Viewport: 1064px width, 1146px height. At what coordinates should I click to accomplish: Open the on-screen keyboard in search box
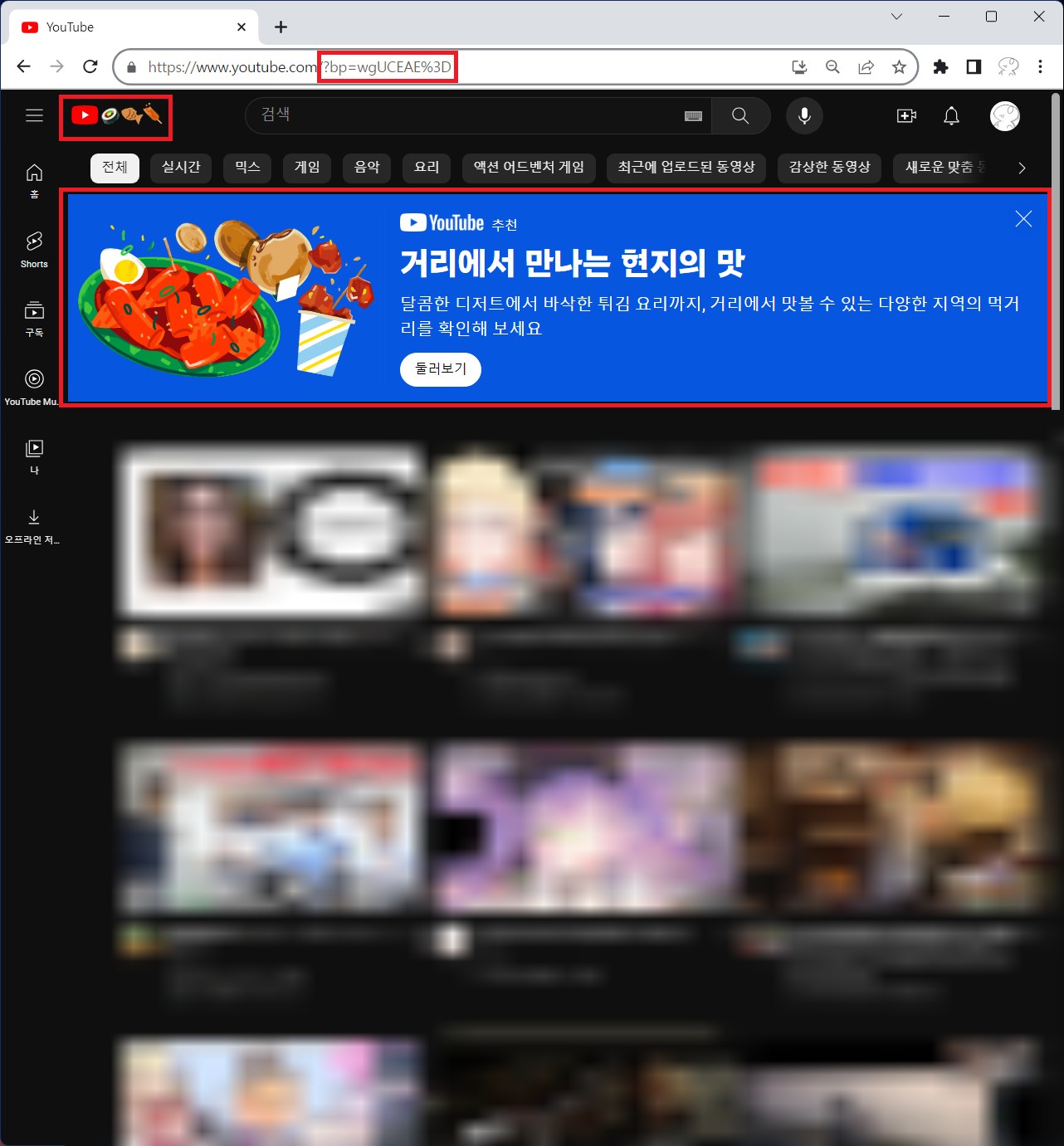[x=693, y=116]
